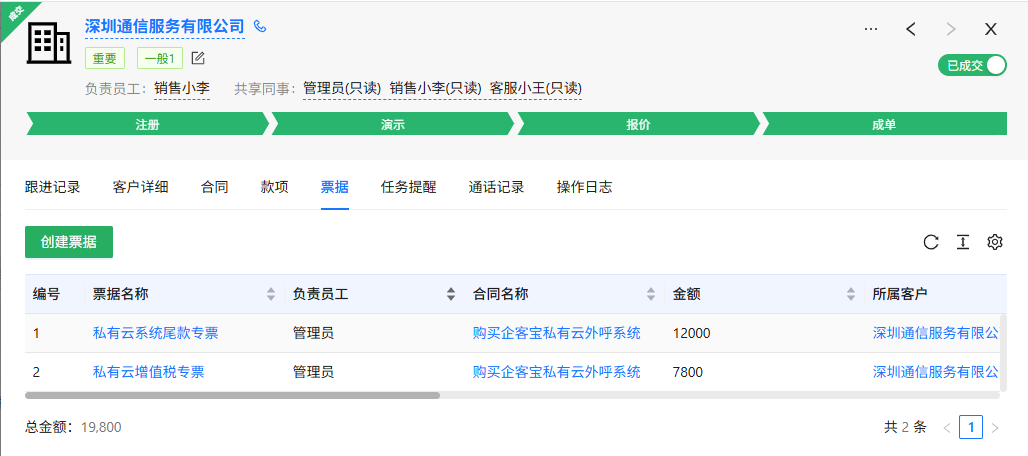Switch to the 合同 tab
Viewport: 1028px width, 456px height.
[x=215, y=187]
